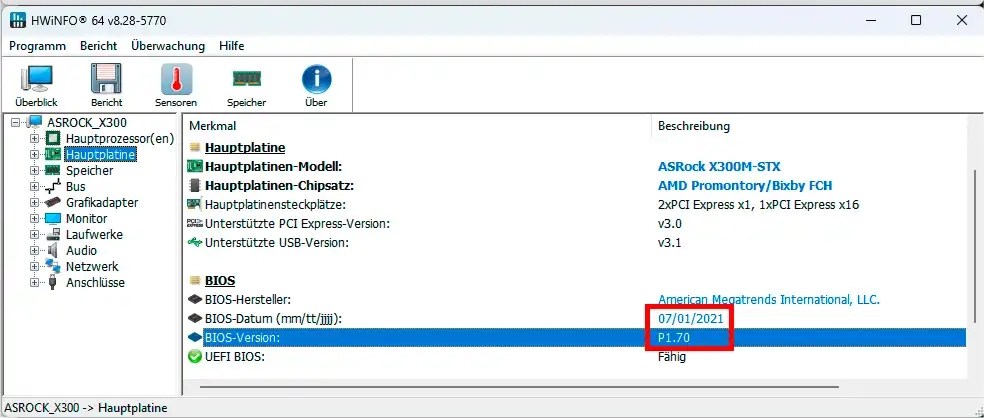The width and height of the screenshot is (984, 418).
Task: Select Monitor in the tree
Action: [87, 218]
